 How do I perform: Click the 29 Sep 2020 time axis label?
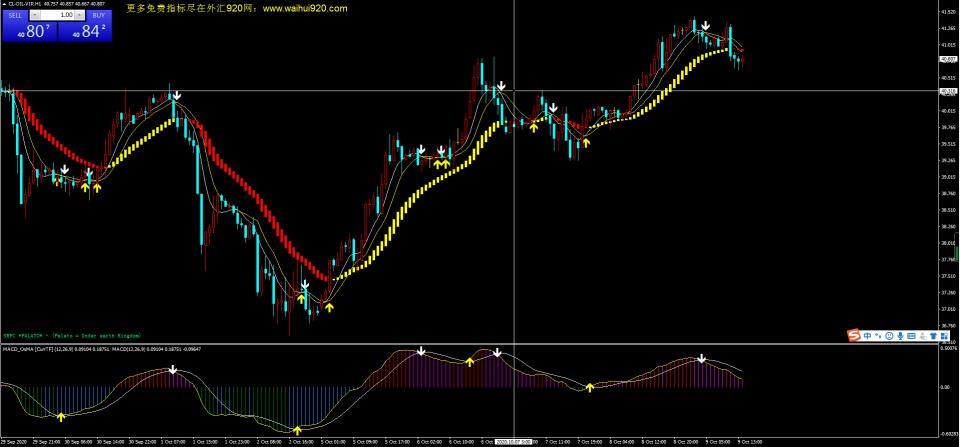[13, 441]
